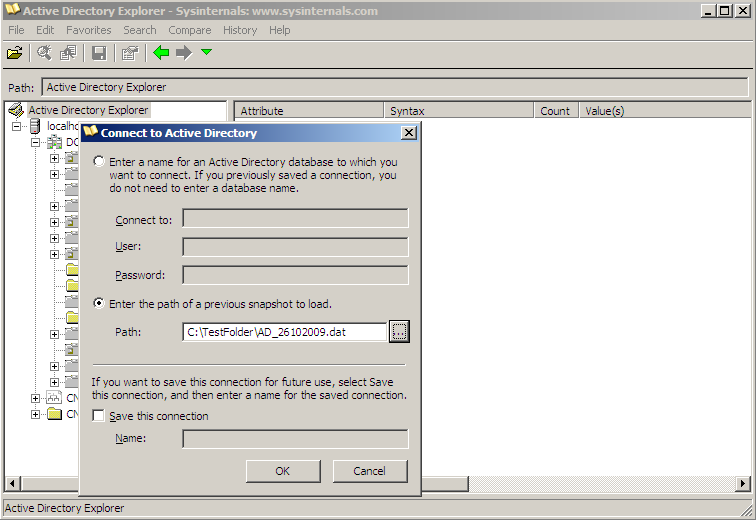Screen dimensions: 756x520
Task: Minimize the Active Directory Explorer window
Action: point(708,10)
